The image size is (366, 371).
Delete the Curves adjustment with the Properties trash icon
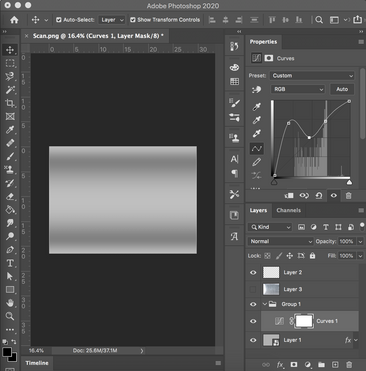pyautogui.click(x=349, y=196)
